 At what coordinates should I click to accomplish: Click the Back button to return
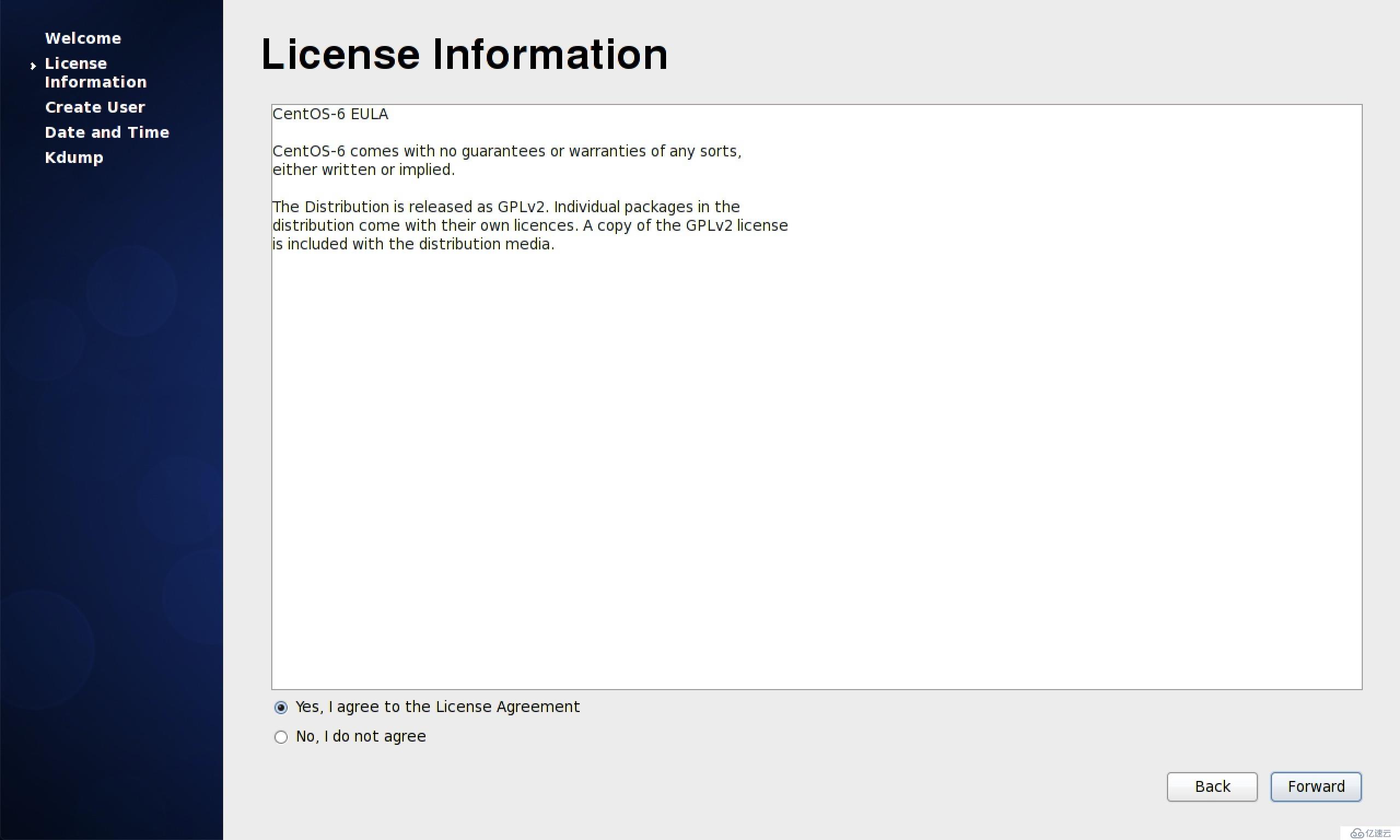[x=1212, y=786]
